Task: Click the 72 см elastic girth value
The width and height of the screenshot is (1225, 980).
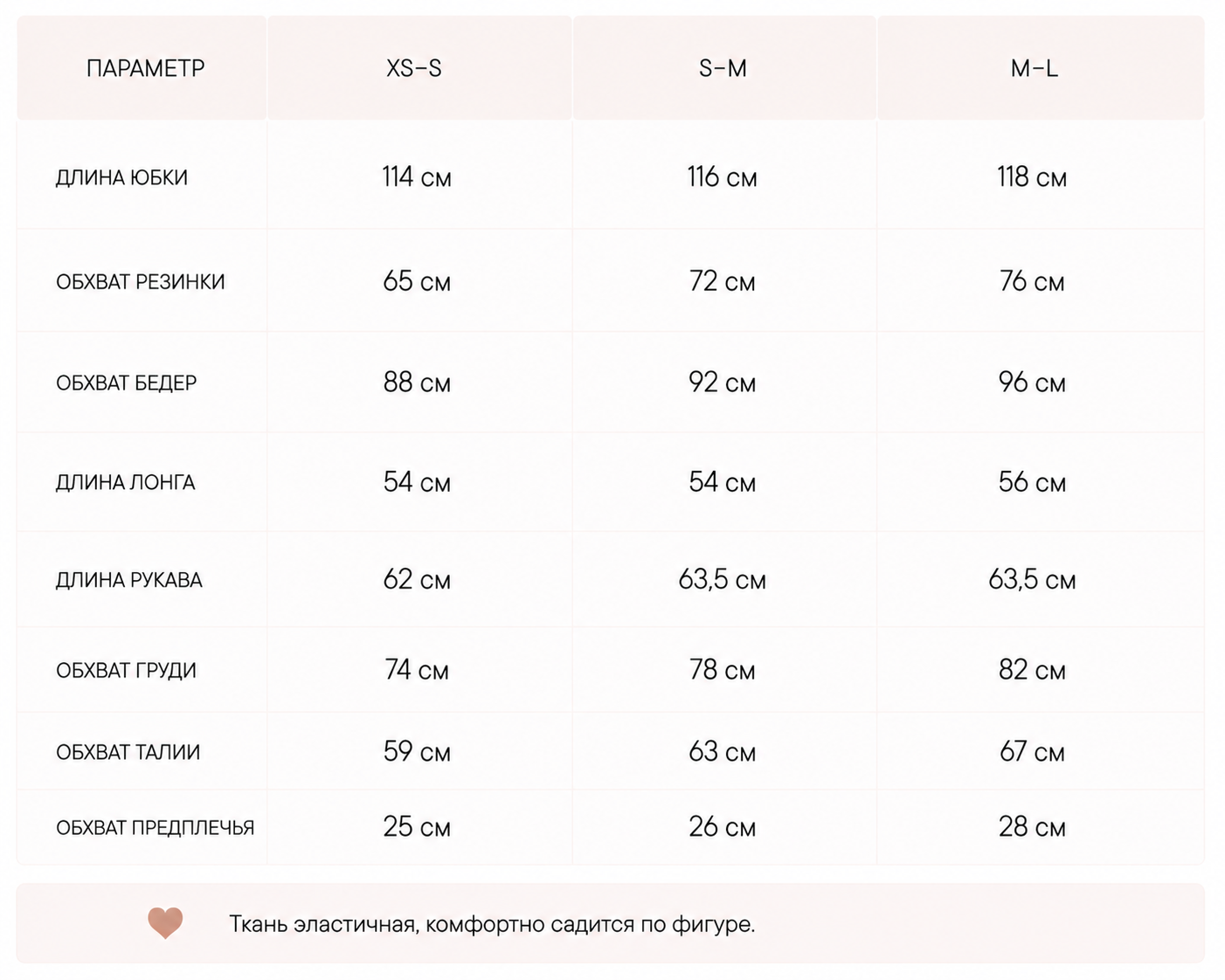Action: tap(722, 281)
